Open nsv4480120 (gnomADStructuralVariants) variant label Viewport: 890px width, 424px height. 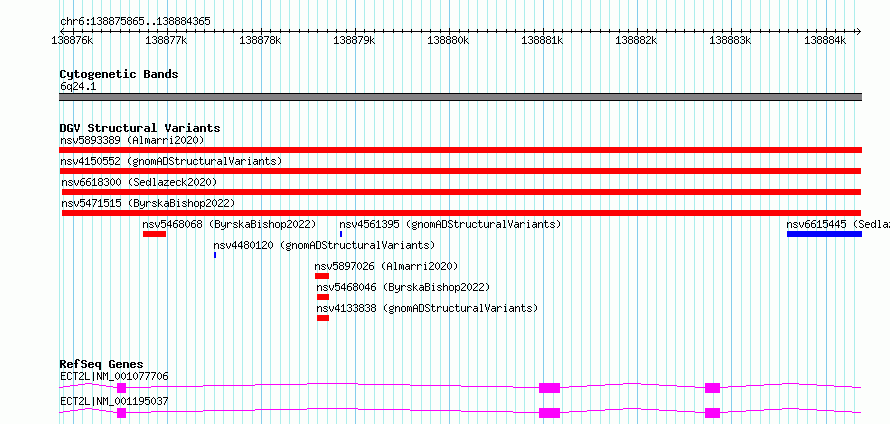coord(324,245)
